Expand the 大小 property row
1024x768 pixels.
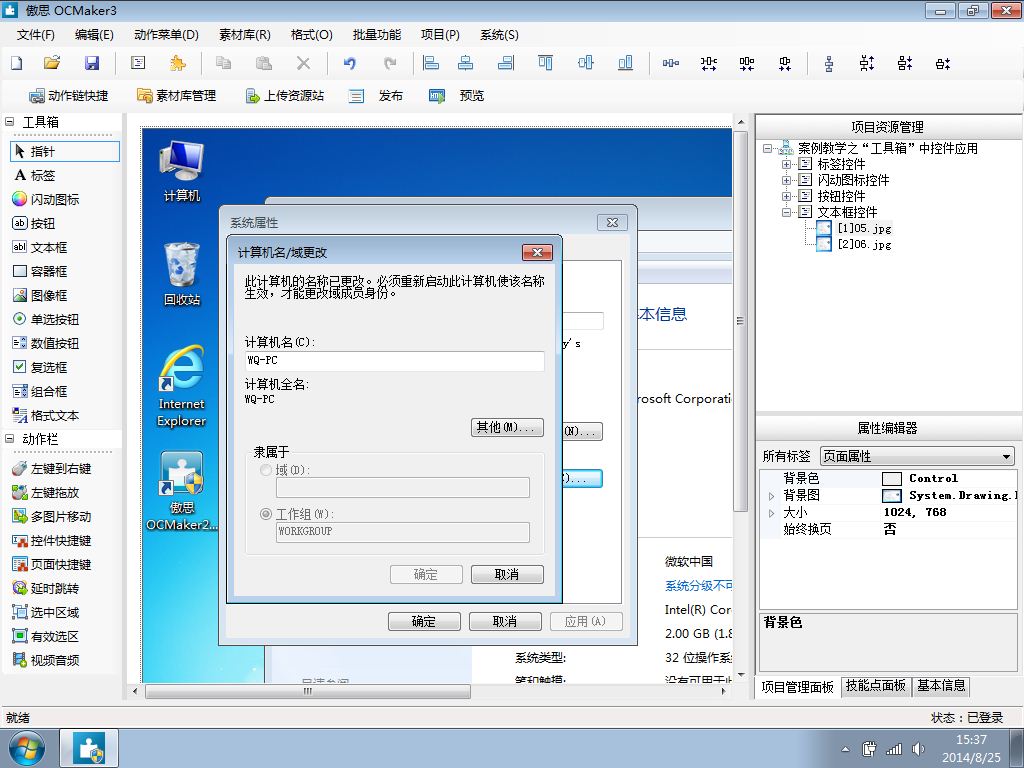(x=771, y=513)
